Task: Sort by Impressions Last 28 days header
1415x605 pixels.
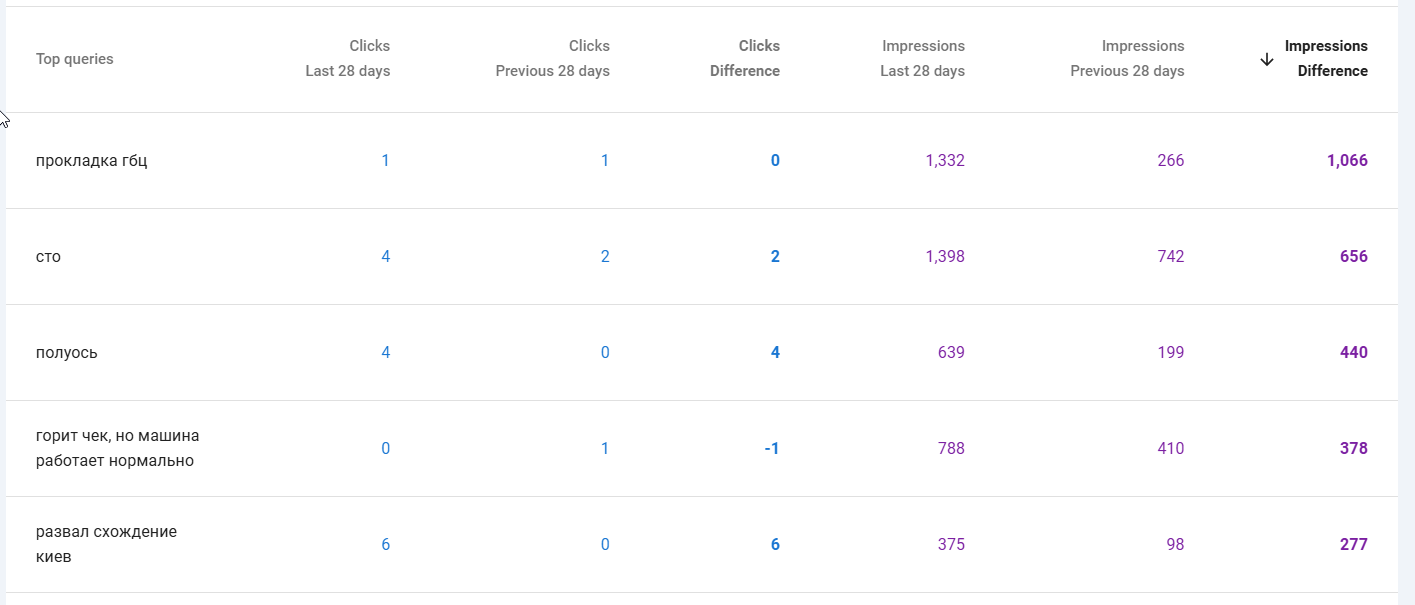Action: (x=923, y=59)
